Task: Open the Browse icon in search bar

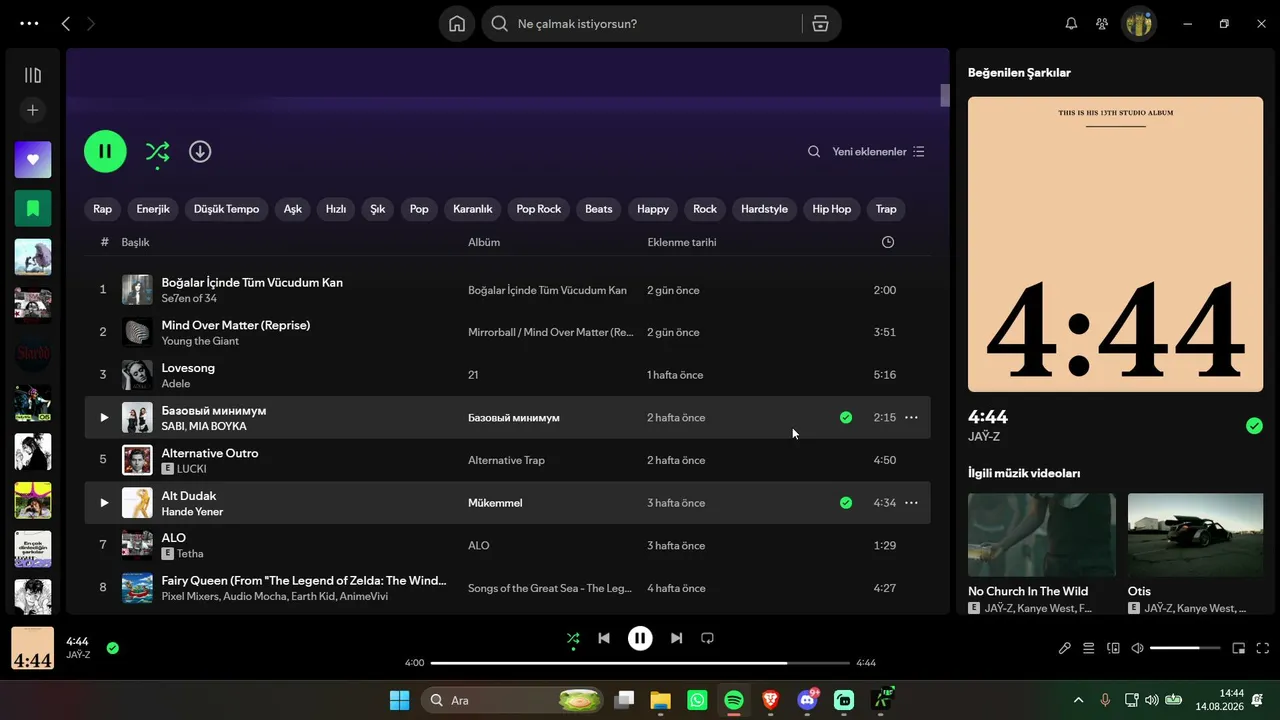Action: click(820, 24)
